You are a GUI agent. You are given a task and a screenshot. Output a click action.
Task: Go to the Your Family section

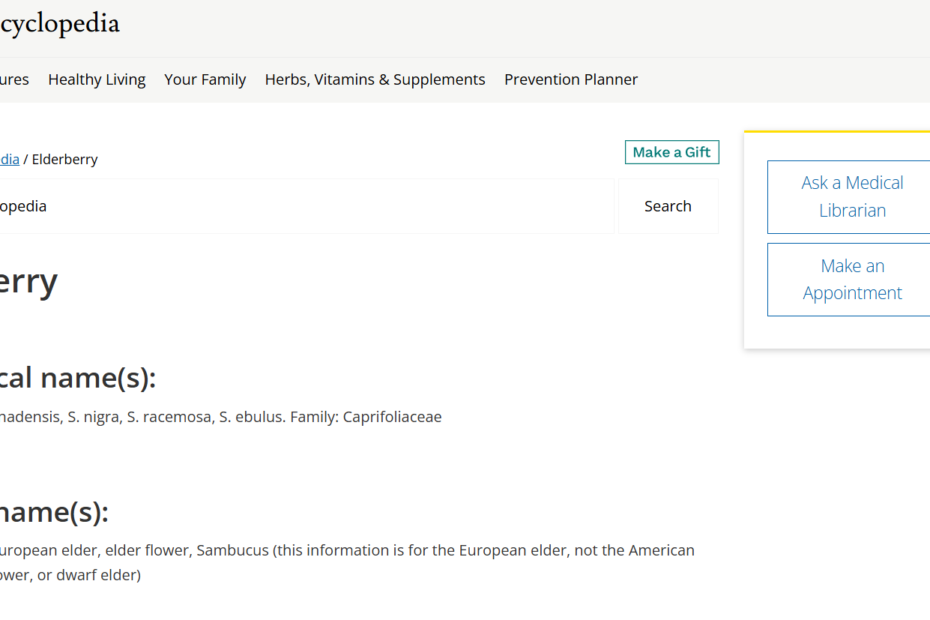[205, 80]
